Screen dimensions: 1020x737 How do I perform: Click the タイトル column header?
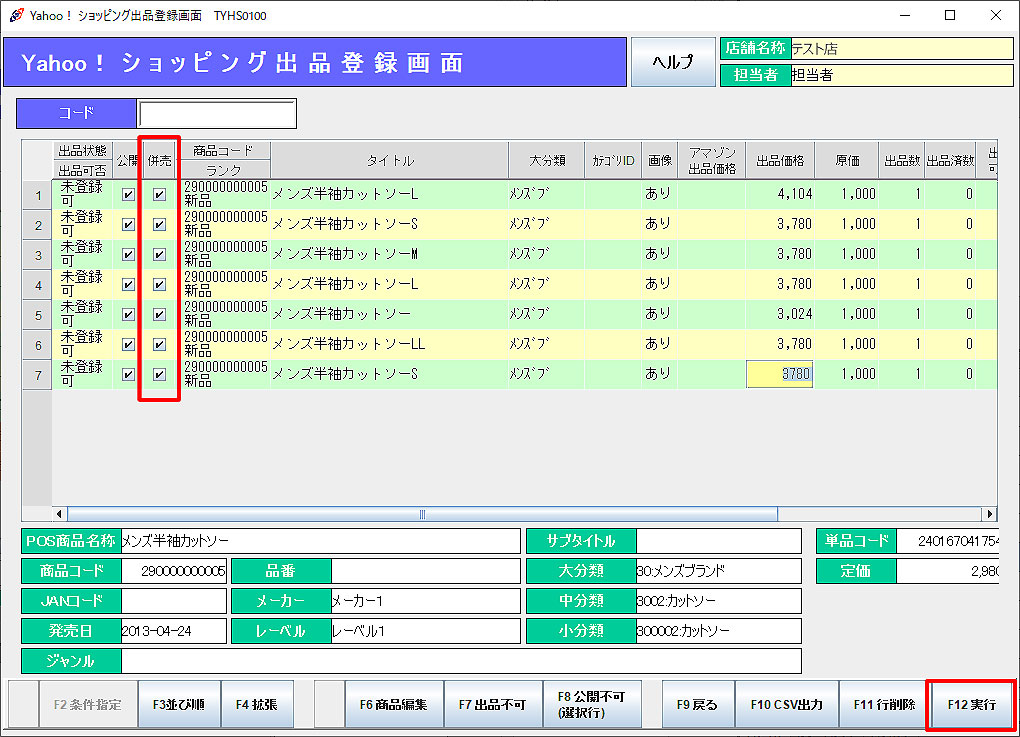(389, 160)
